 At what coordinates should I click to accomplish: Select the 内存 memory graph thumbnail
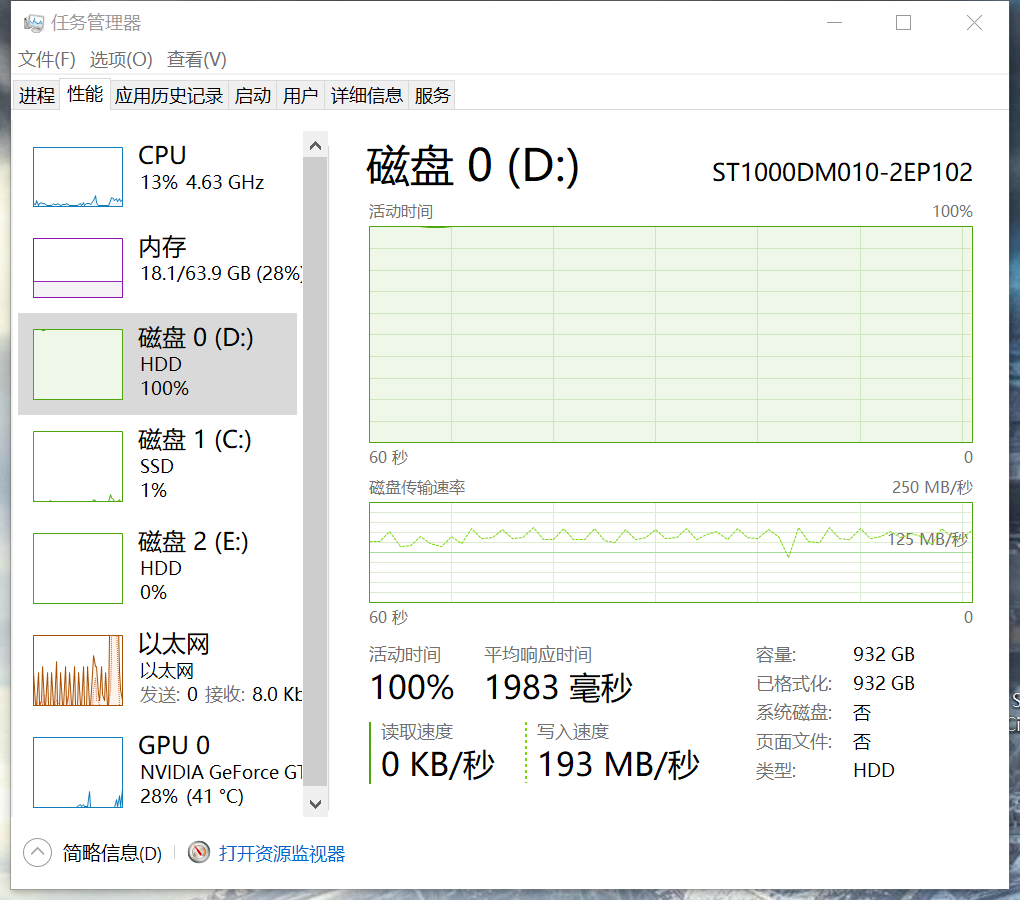[78, 267]
